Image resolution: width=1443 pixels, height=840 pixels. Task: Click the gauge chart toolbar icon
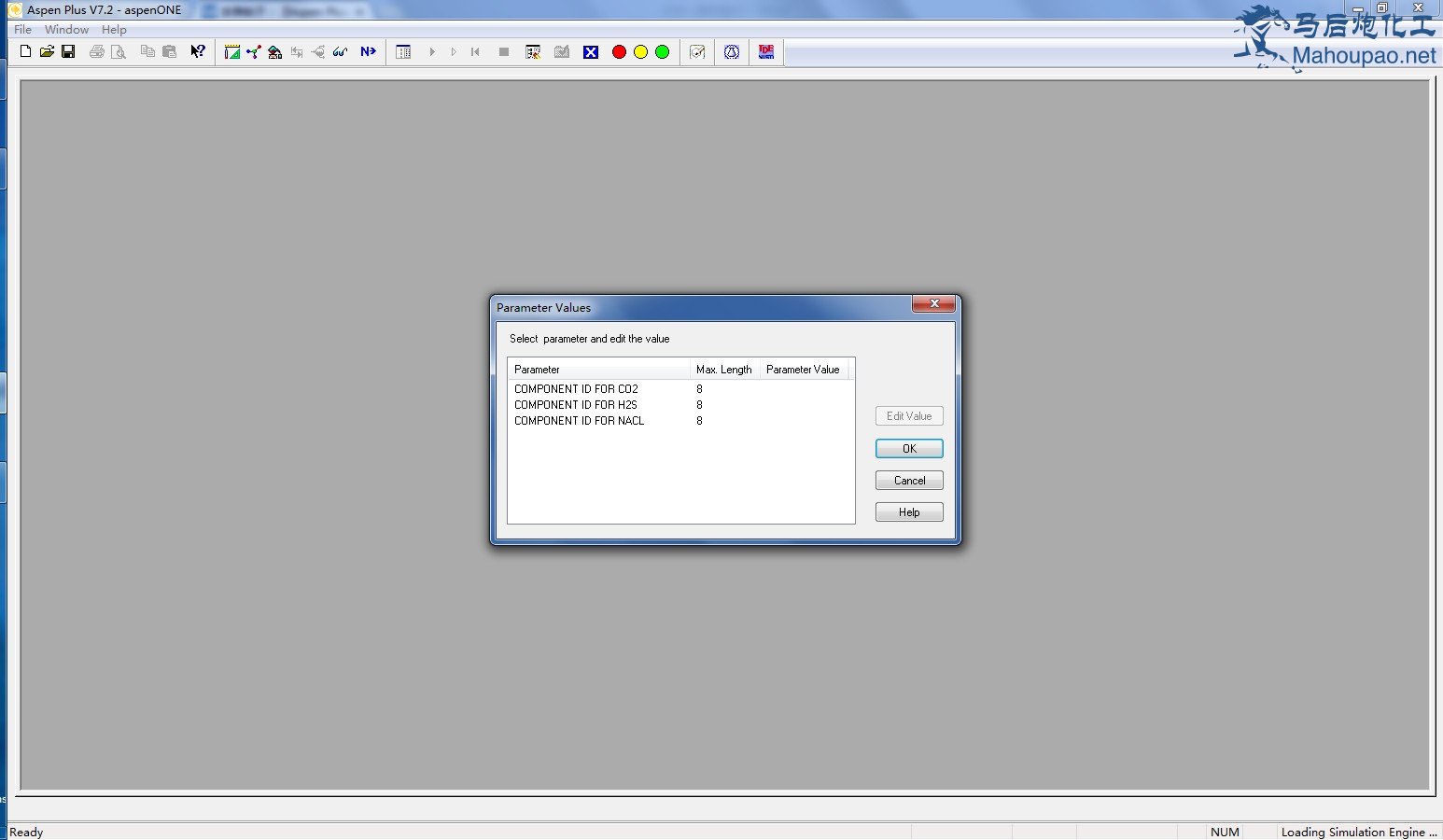[x=697, y=52]
